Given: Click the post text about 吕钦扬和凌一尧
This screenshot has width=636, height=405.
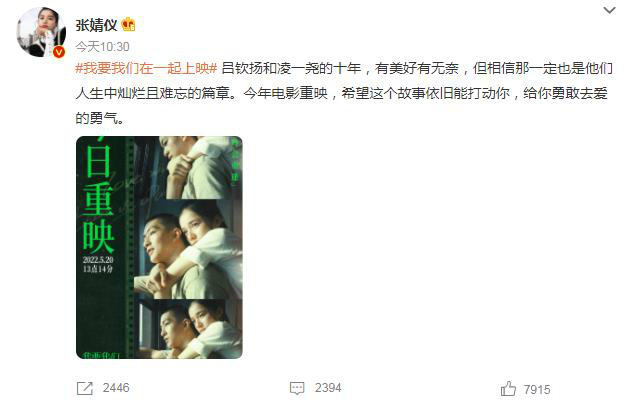Looking at the screenshot, I should pyautogui.click(x=344, y=93).
